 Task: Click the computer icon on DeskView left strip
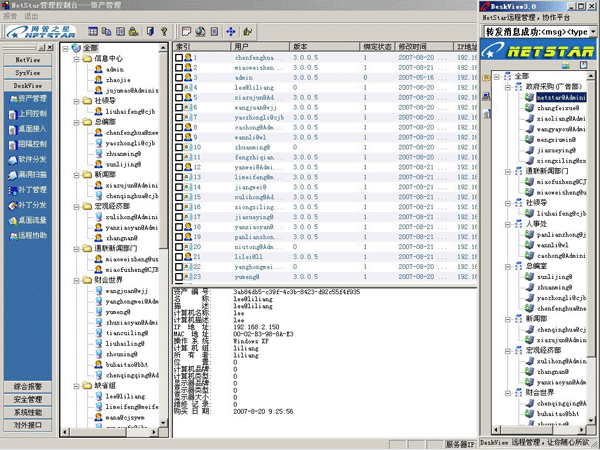[x=486, y=96]
